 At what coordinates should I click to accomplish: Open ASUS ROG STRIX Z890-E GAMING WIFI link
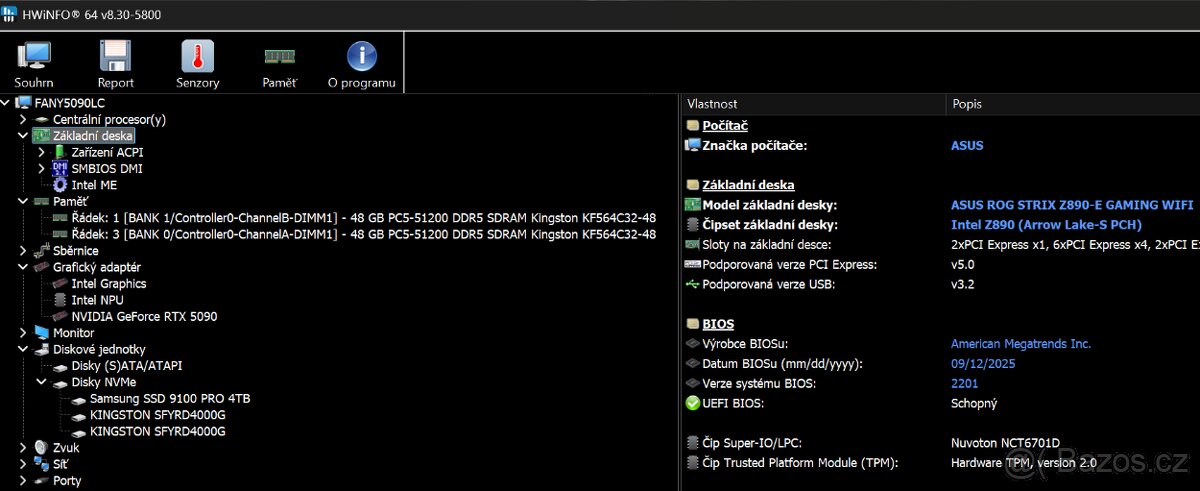[x=1072, y=205]
